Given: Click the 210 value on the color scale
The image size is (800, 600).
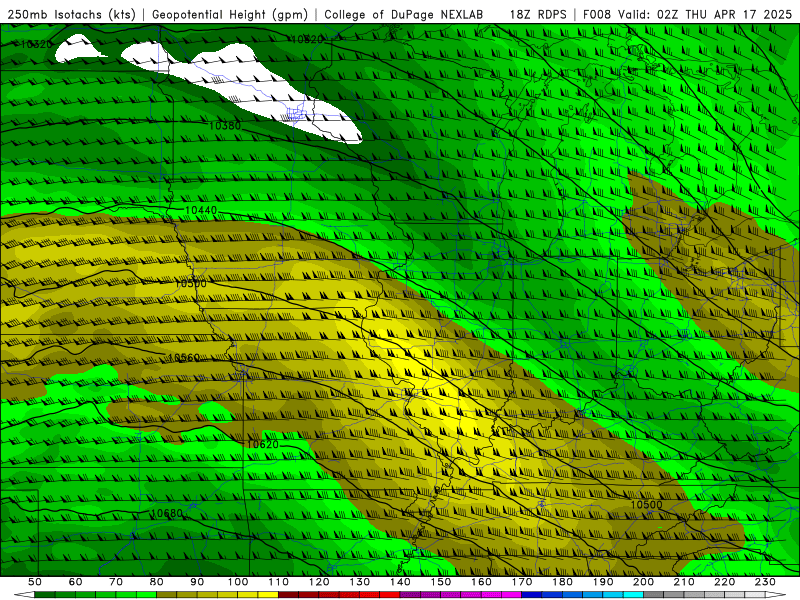Looking at the screenshot, I should click(x=684, y=582).
